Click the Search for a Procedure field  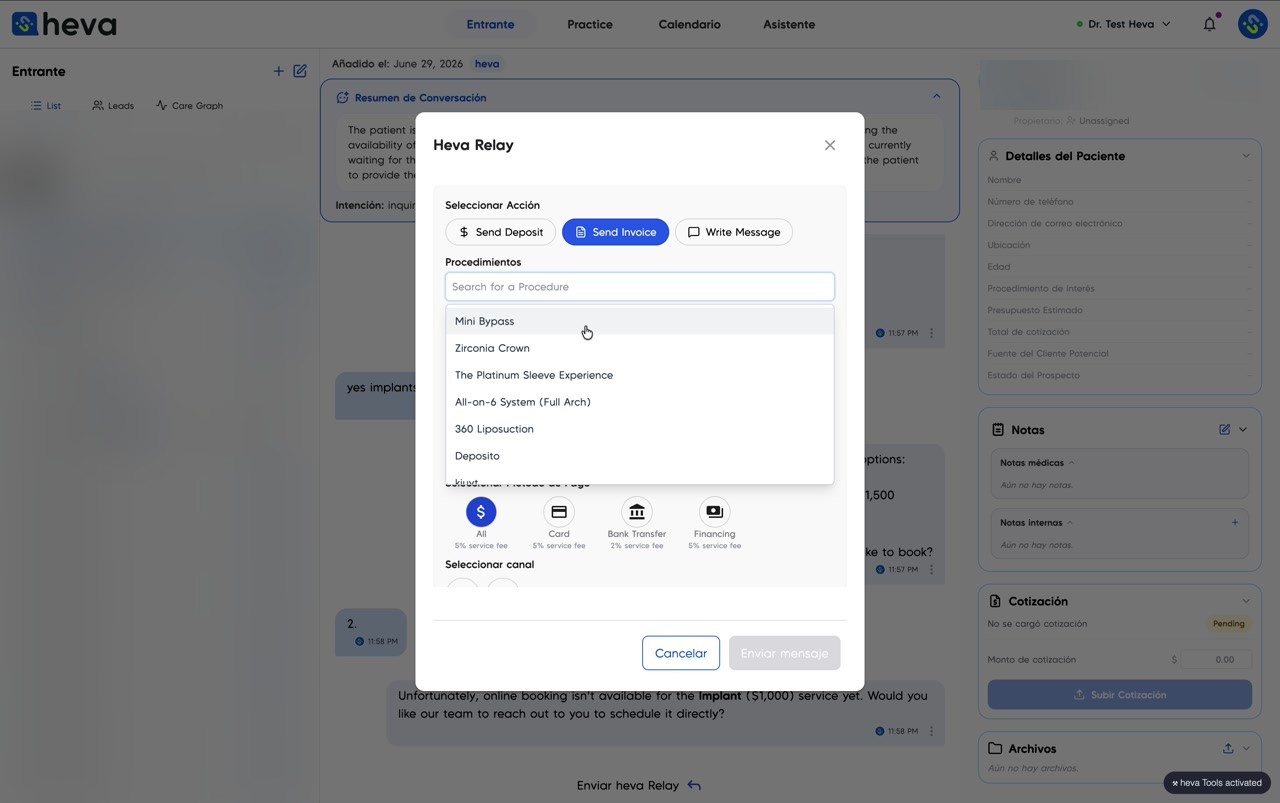click(640, 287)
